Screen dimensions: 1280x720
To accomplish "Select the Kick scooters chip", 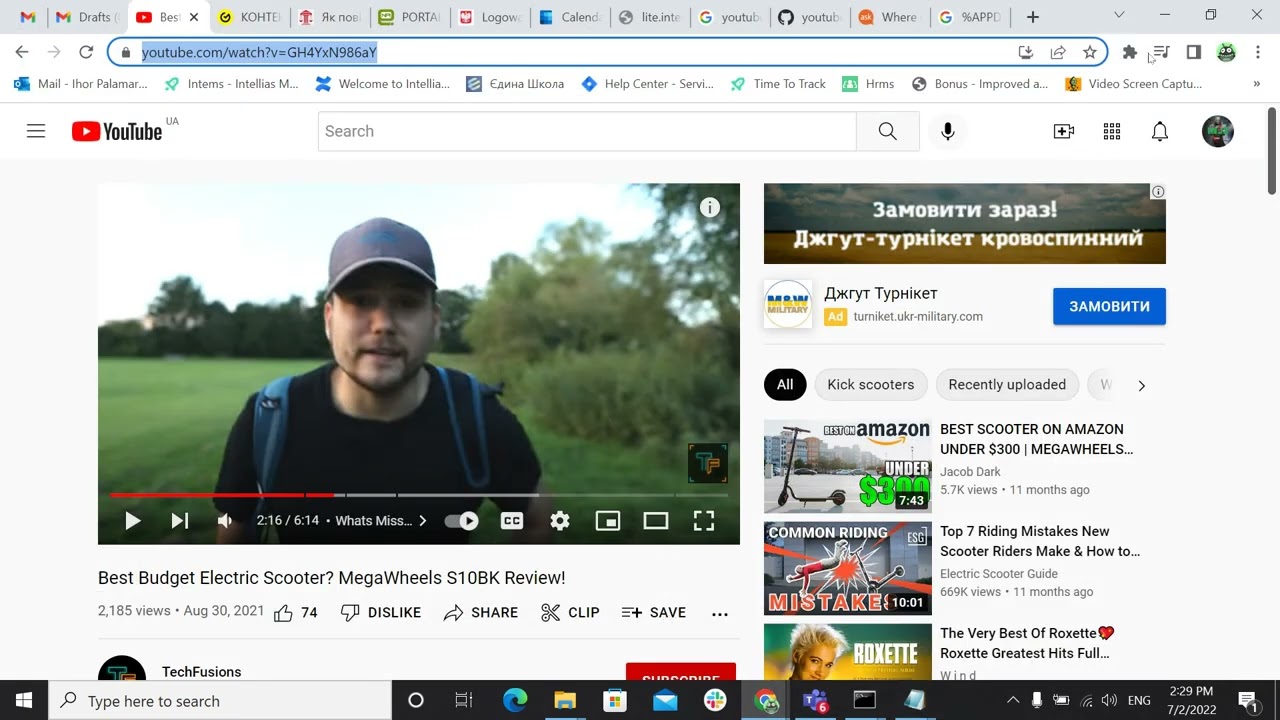I will coord(871,384).
